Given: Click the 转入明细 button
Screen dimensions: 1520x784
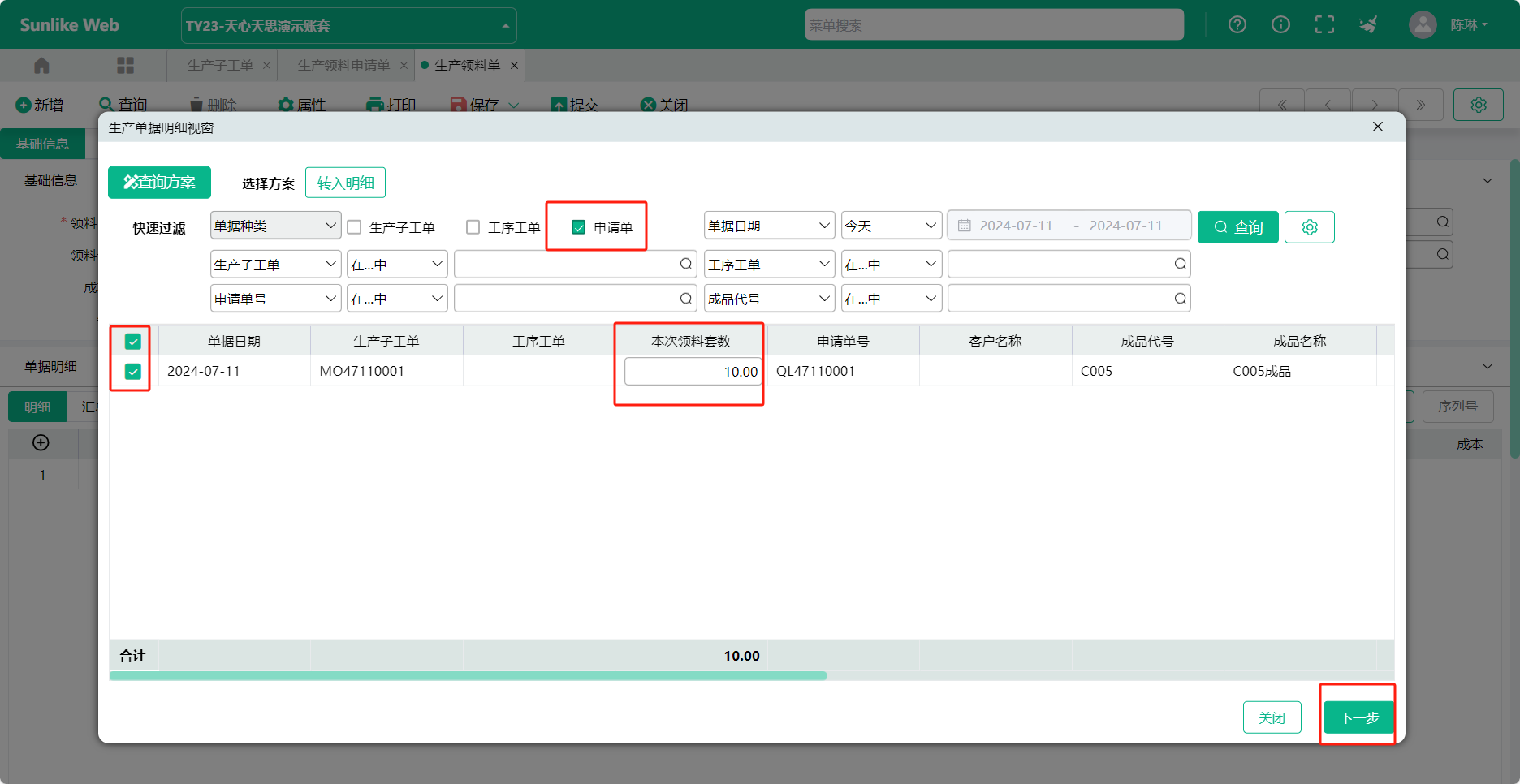Looking at the screenshot, I should 345,183.
